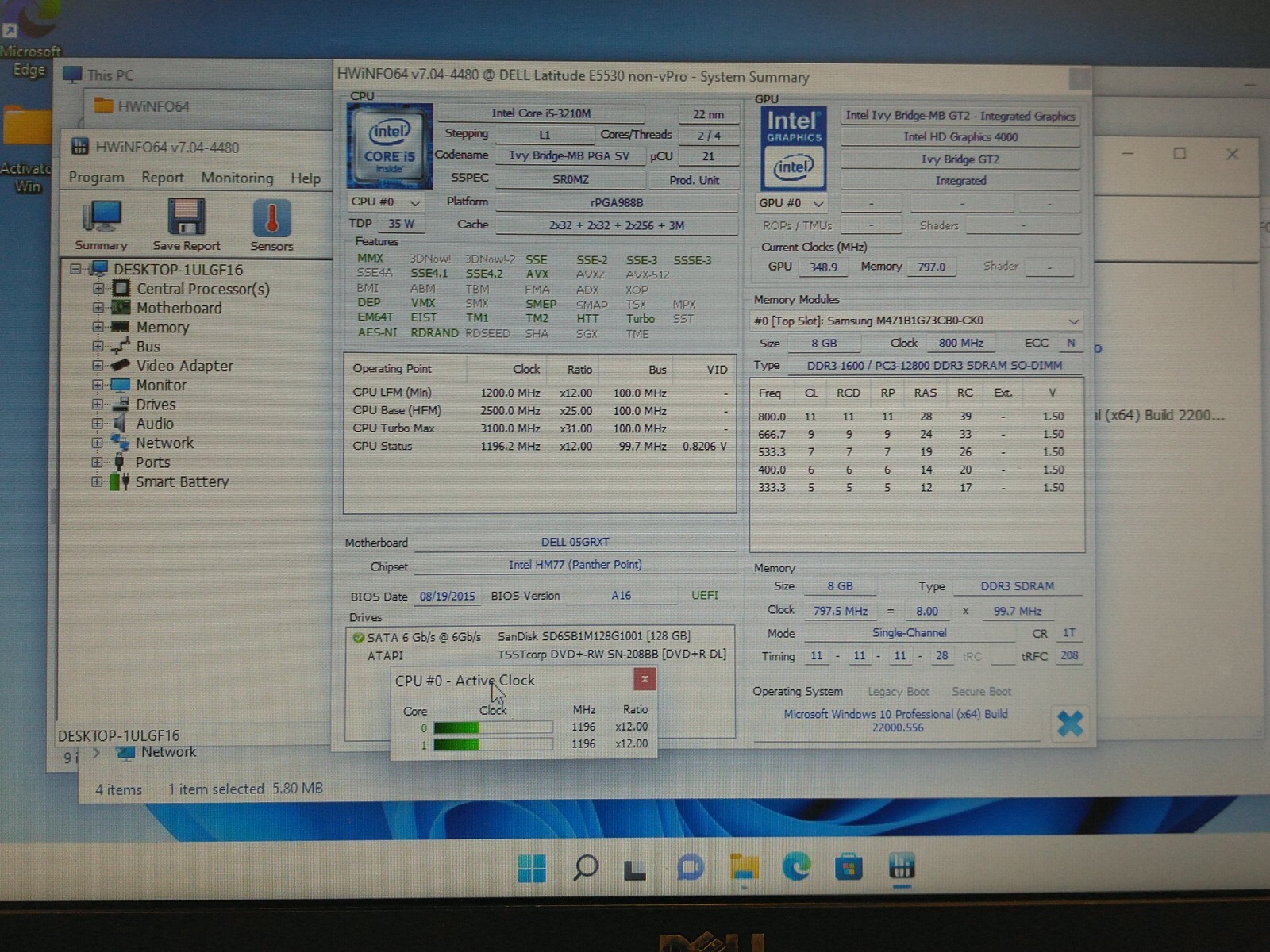Expand the Smart Battery node

click(98, 482)
